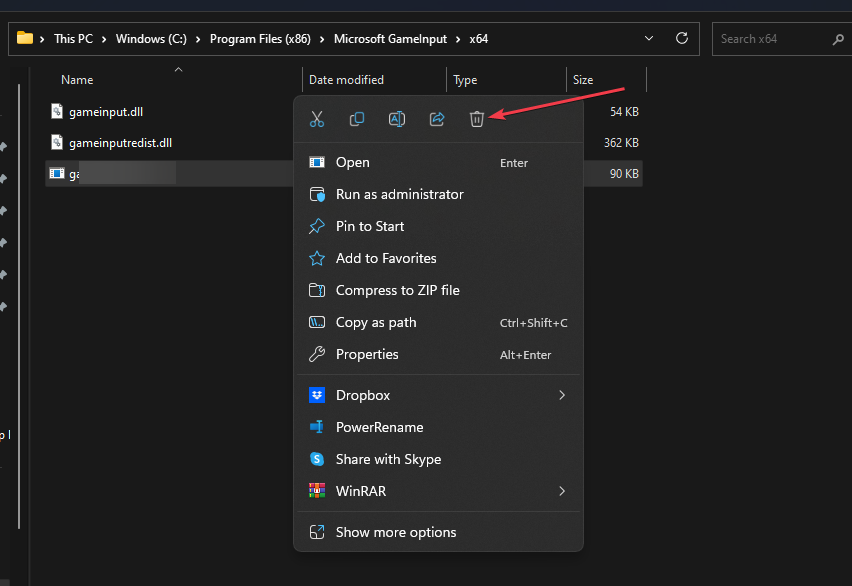The image size is (852, 586).
Task: Click the Skype logo icon
Action: click(x=317, y=459)
